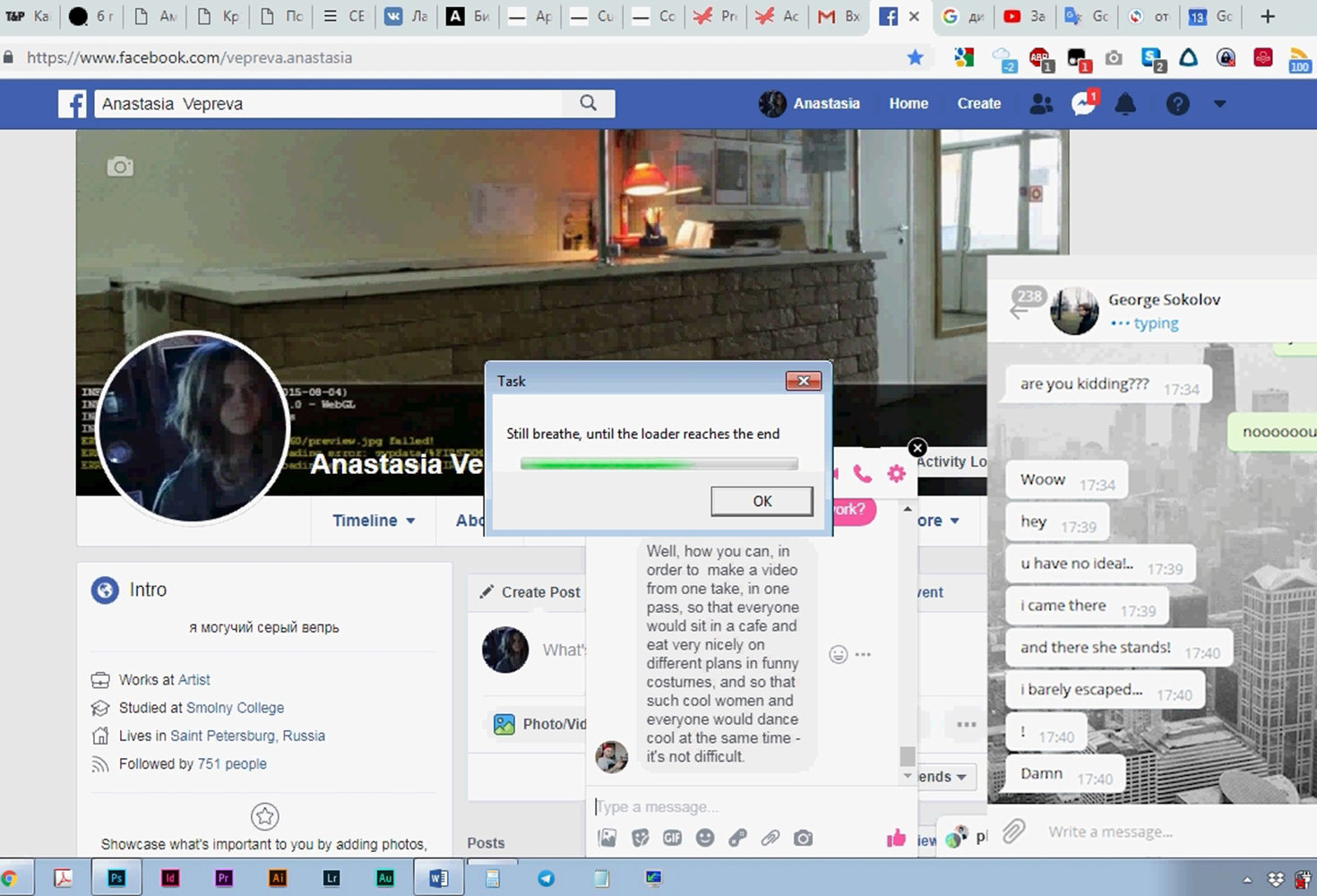This screenshot has height=896, width=1317.
Task: Add photo in Facebook chat toolbar
Action: pyautogui.click(x=607, y=838)
